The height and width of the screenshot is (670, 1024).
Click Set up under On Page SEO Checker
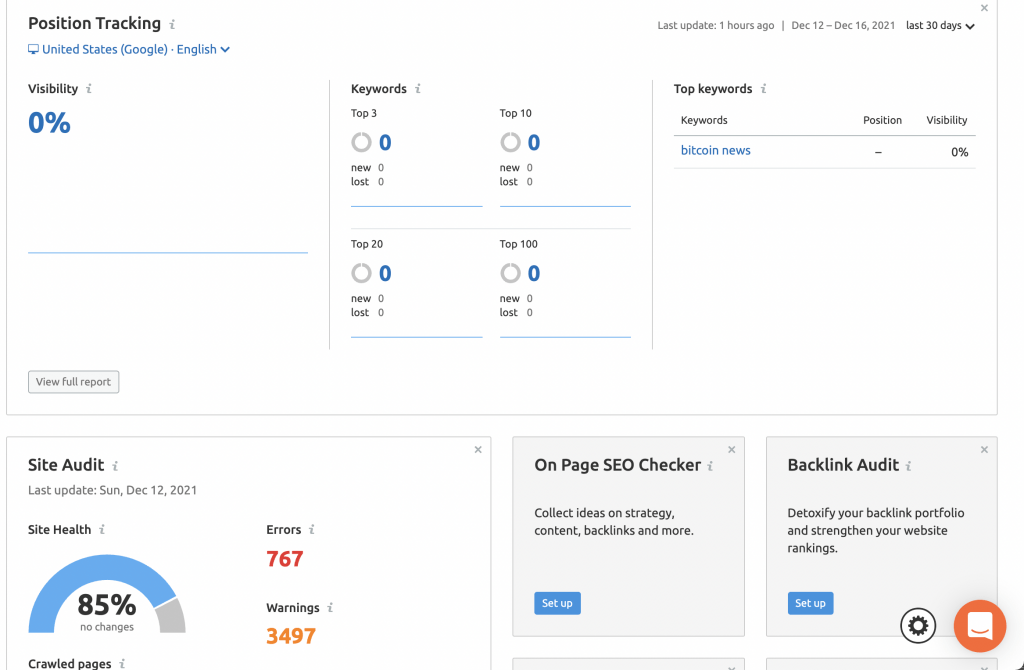click(557, 603)
